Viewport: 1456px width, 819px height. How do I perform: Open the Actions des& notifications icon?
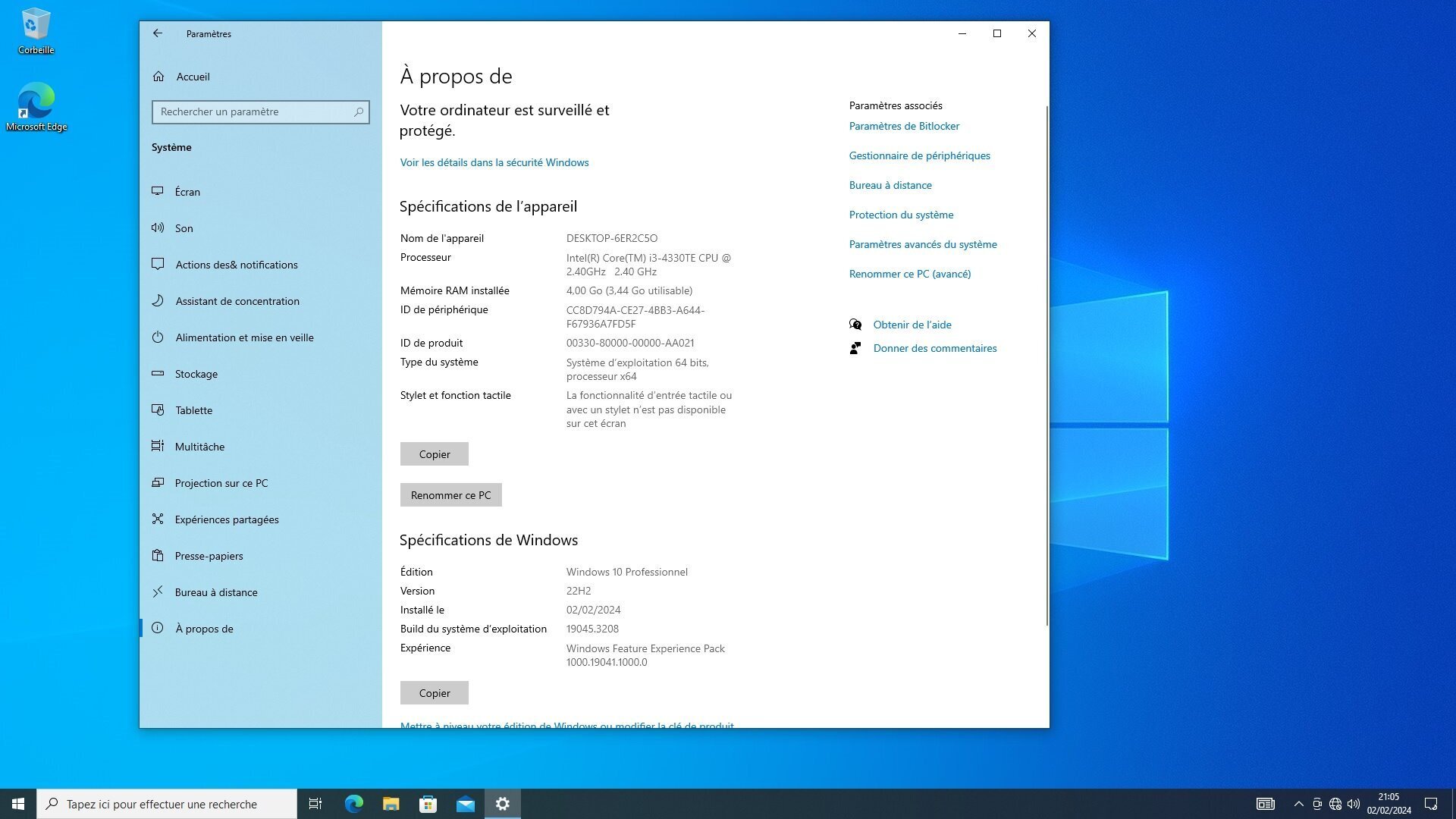click(x=158, y=264)
